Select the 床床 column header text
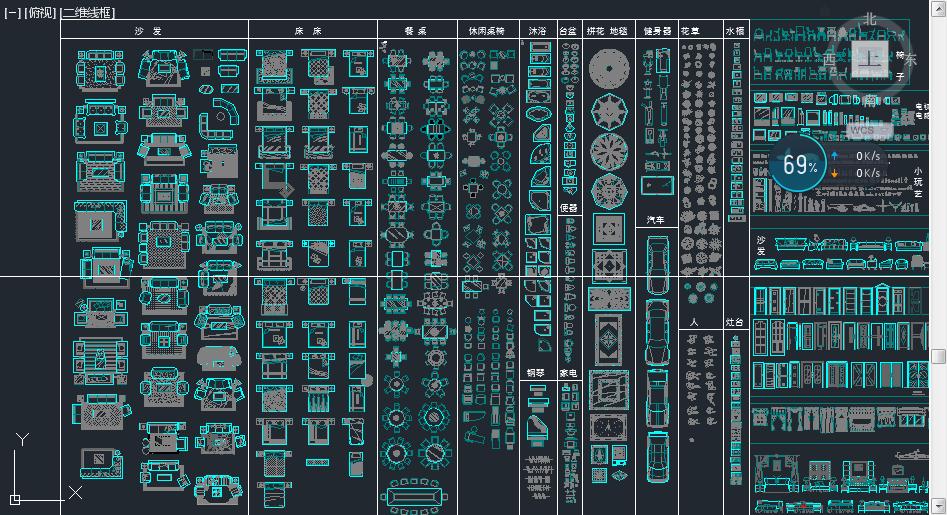 point(308,30)
